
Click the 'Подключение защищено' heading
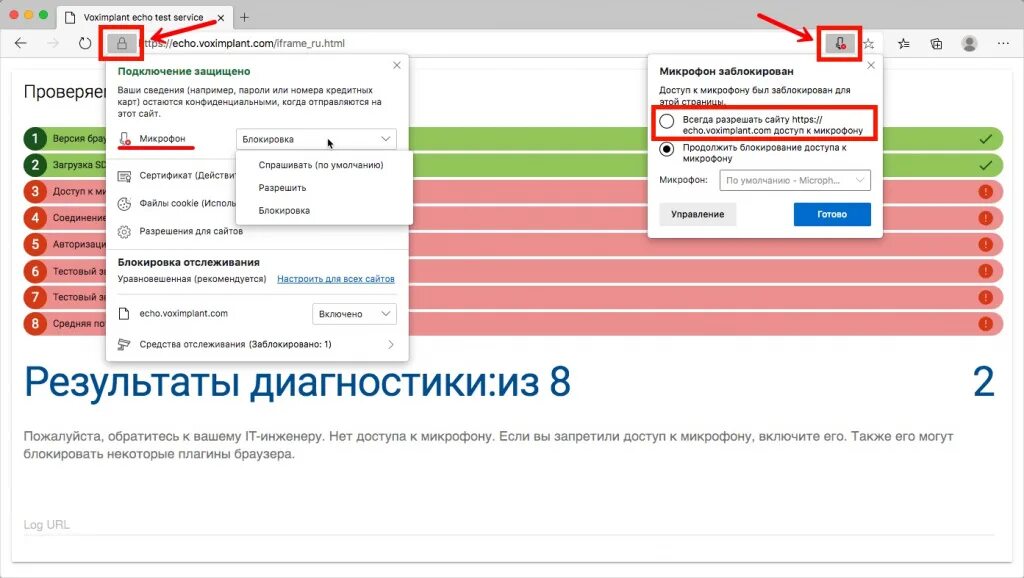click(184, 71)
